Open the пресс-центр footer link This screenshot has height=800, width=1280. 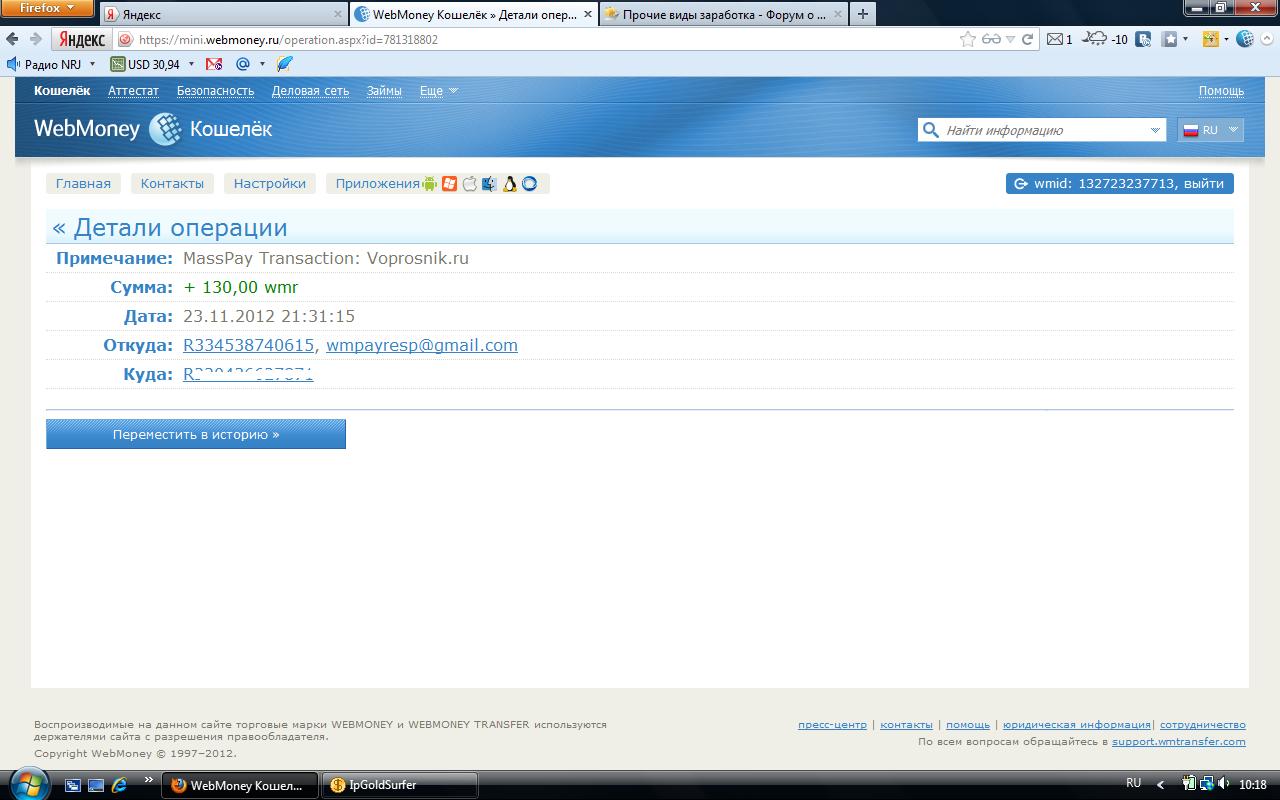832,725
